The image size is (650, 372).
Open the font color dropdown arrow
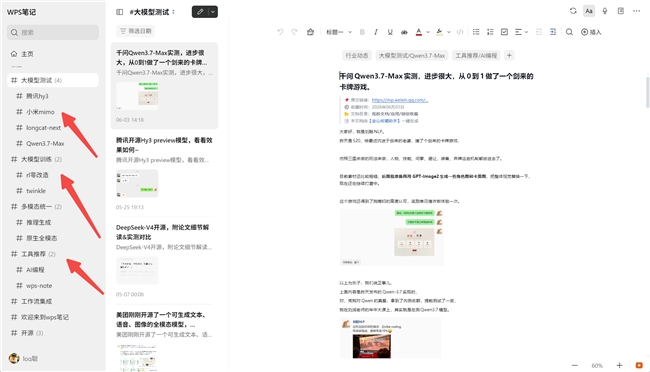tap(428, 32)
